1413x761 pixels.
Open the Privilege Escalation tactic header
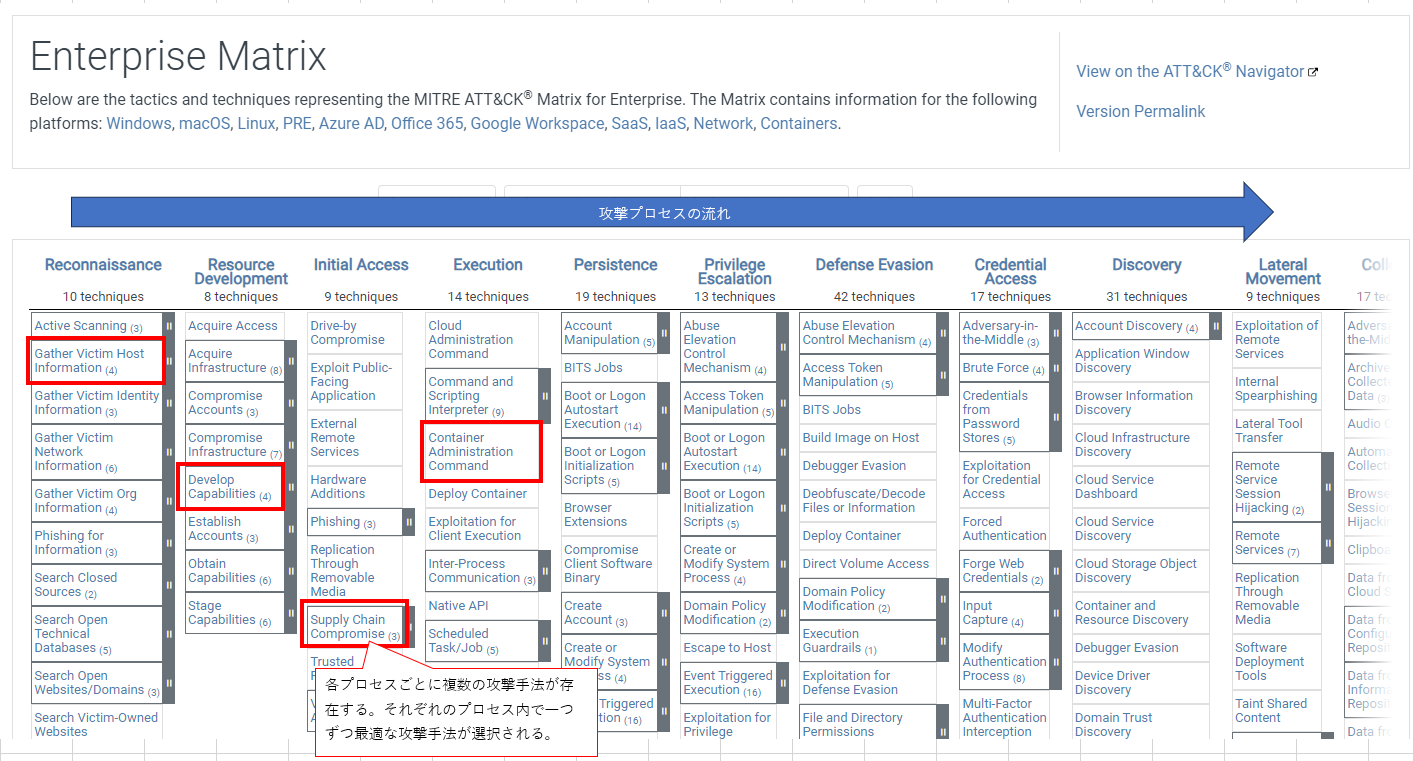(x=735, y=272)
